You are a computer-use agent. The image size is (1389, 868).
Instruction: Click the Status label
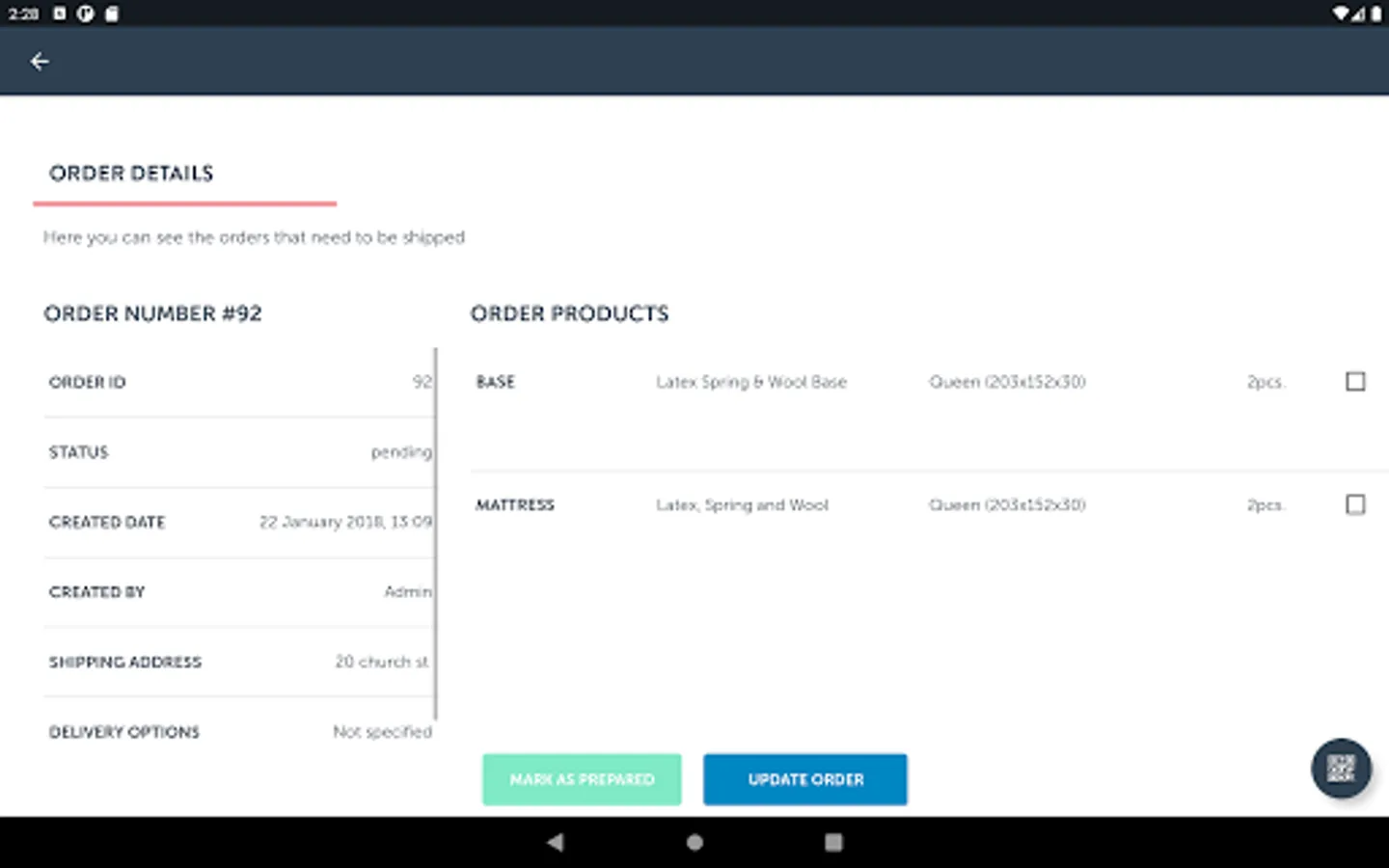(78, 452)
